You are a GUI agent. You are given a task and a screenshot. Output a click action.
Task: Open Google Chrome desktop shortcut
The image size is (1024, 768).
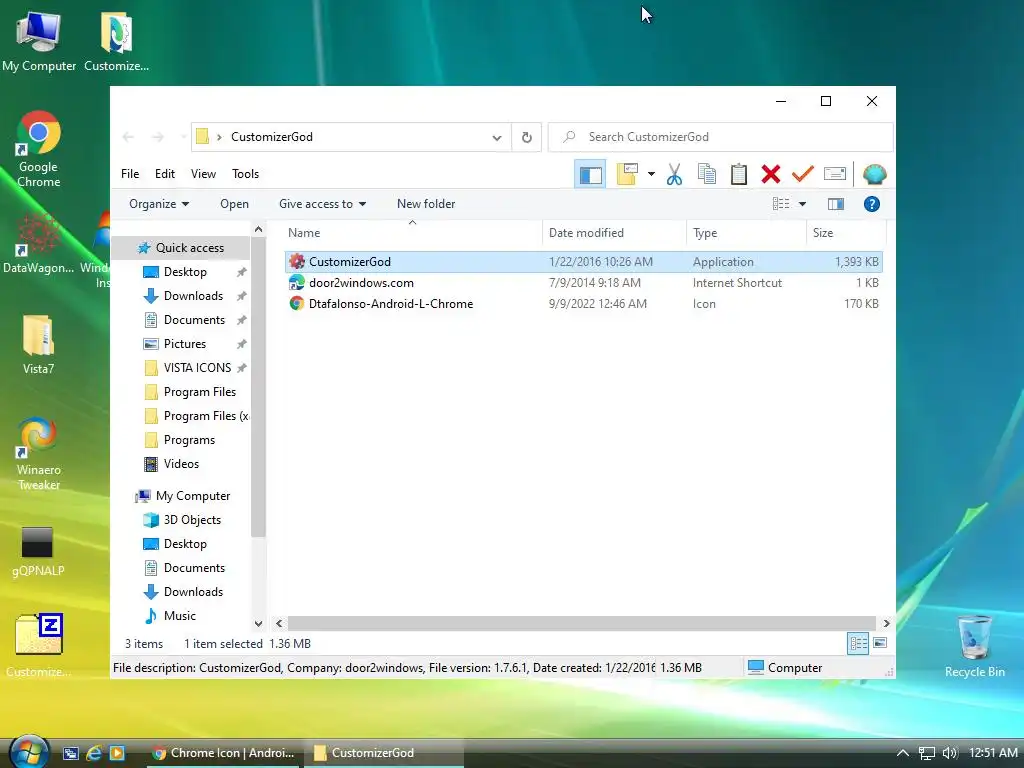[x=39, y=150]
